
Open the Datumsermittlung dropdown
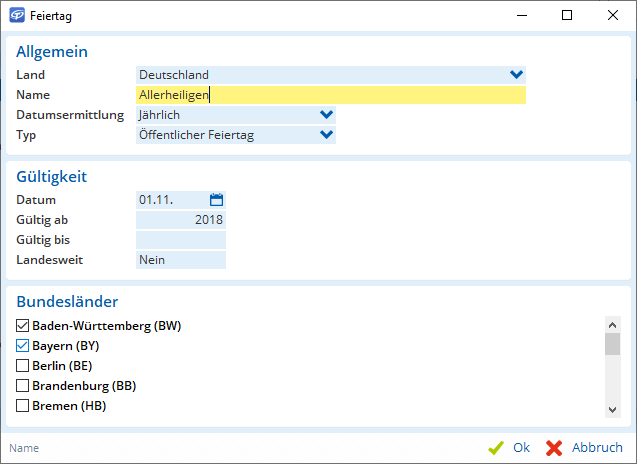(x=325, y=115)
